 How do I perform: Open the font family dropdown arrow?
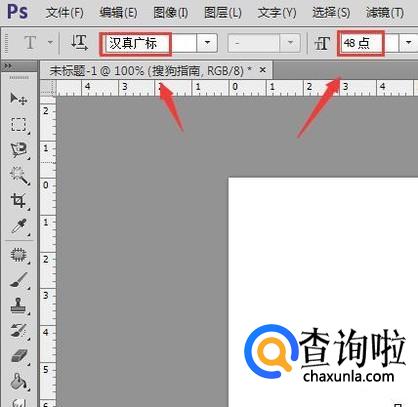pyautogui.click(x=207, y=43)
